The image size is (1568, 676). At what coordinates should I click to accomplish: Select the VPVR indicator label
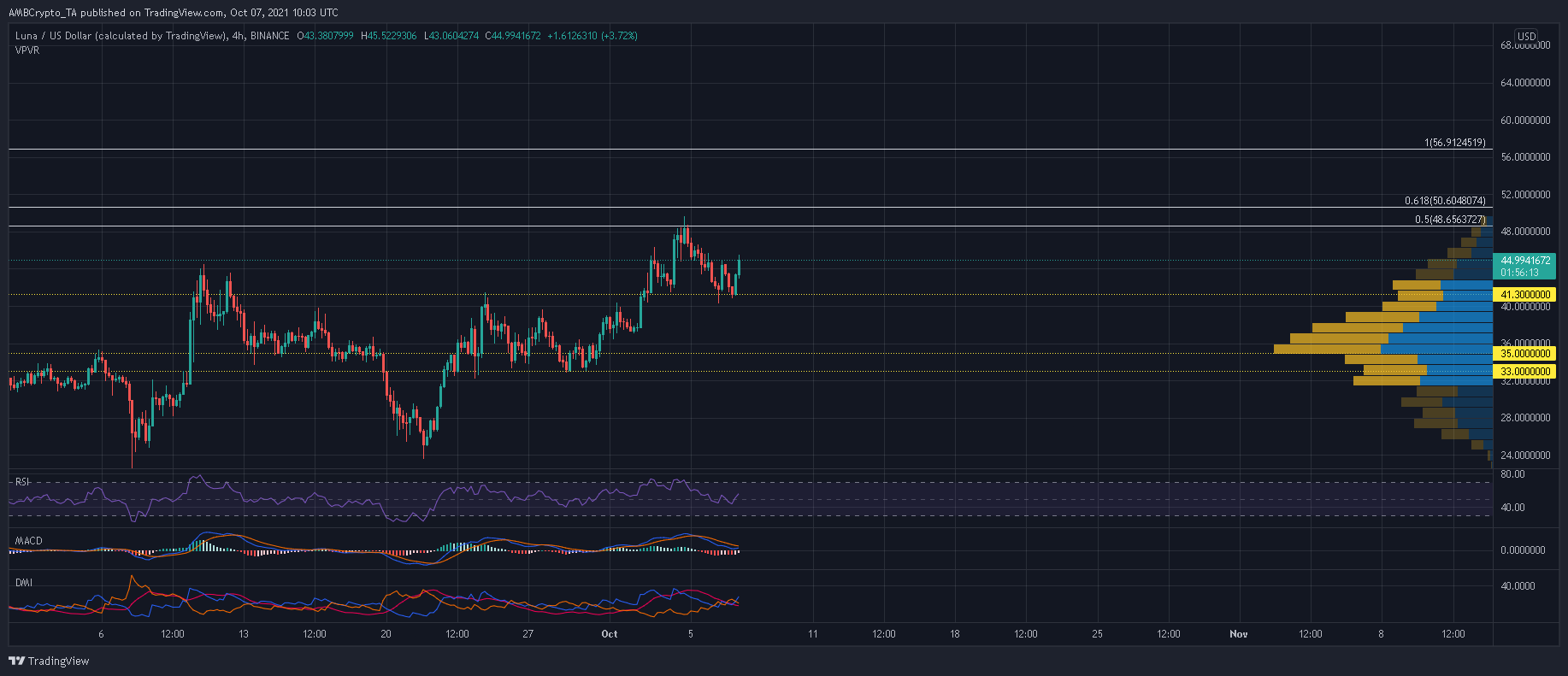coord(27,50)
